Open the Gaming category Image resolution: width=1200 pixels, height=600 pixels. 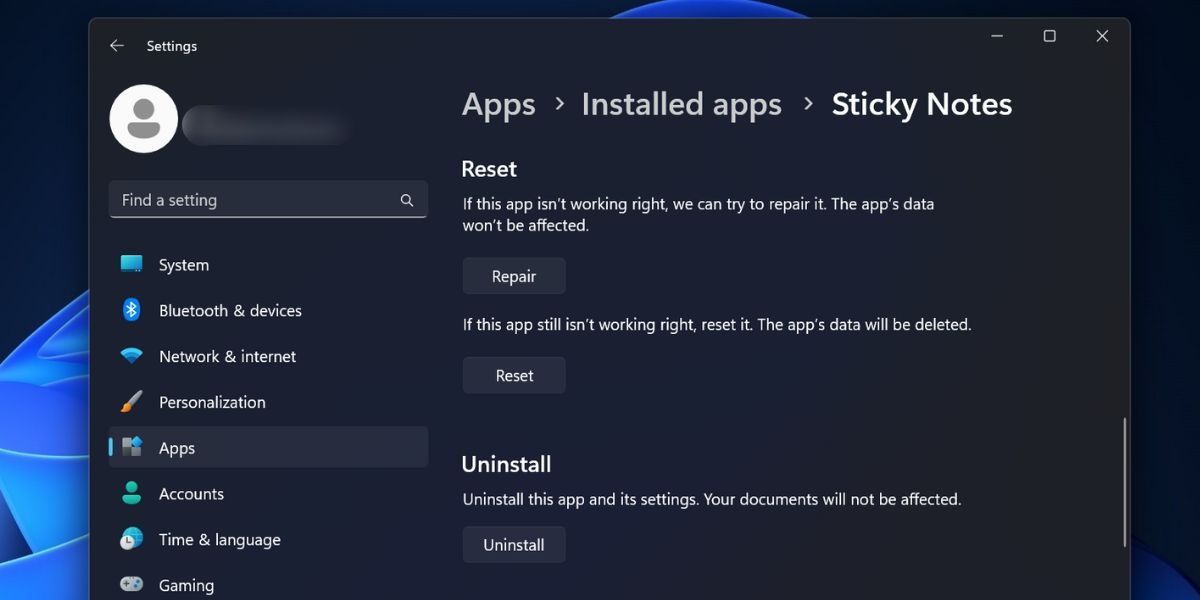pos(186,585)
